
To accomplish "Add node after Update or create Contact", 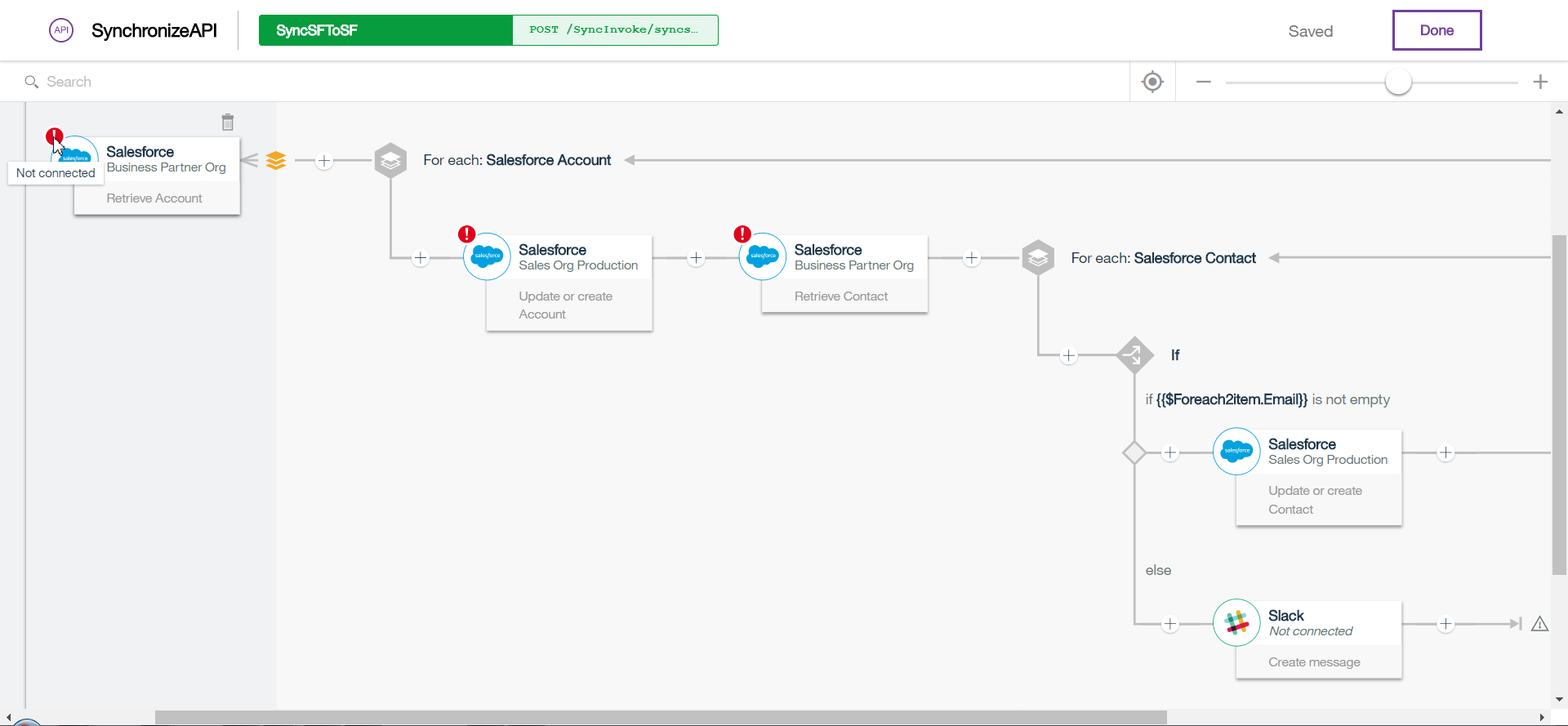I will coord(1445,452).
